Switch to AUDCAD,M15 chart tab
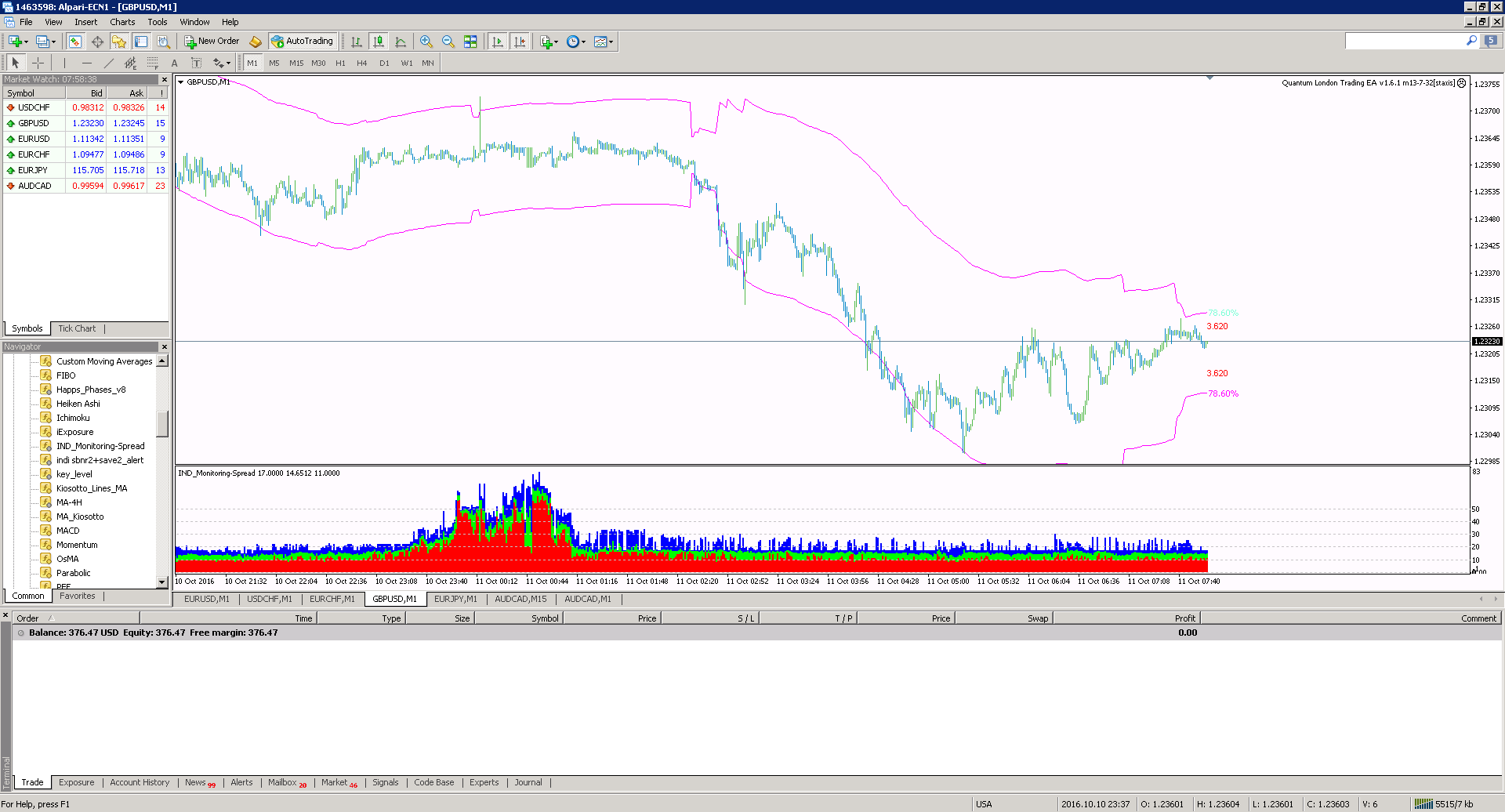 (x=520, y=599)
